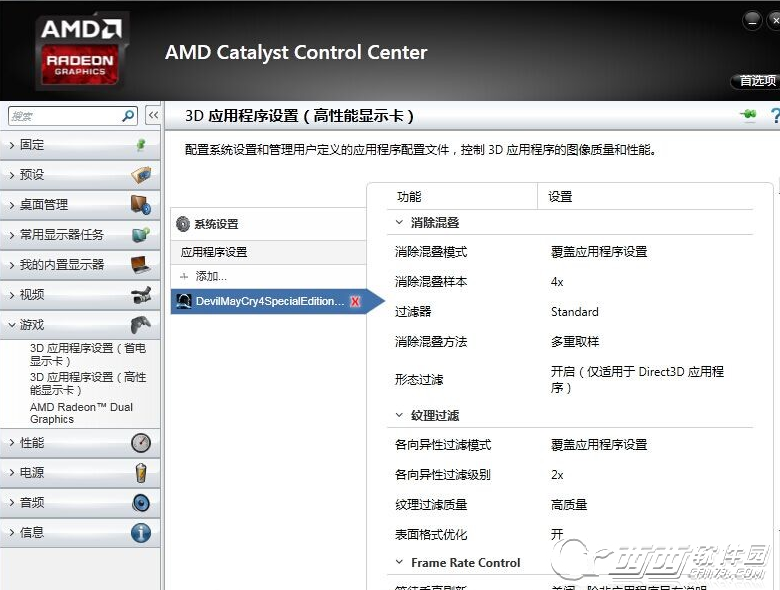Screen dimensions: 780x590
Task: Change 纹理过滤质量 value 高质量
Action: (x=569, y=505)
